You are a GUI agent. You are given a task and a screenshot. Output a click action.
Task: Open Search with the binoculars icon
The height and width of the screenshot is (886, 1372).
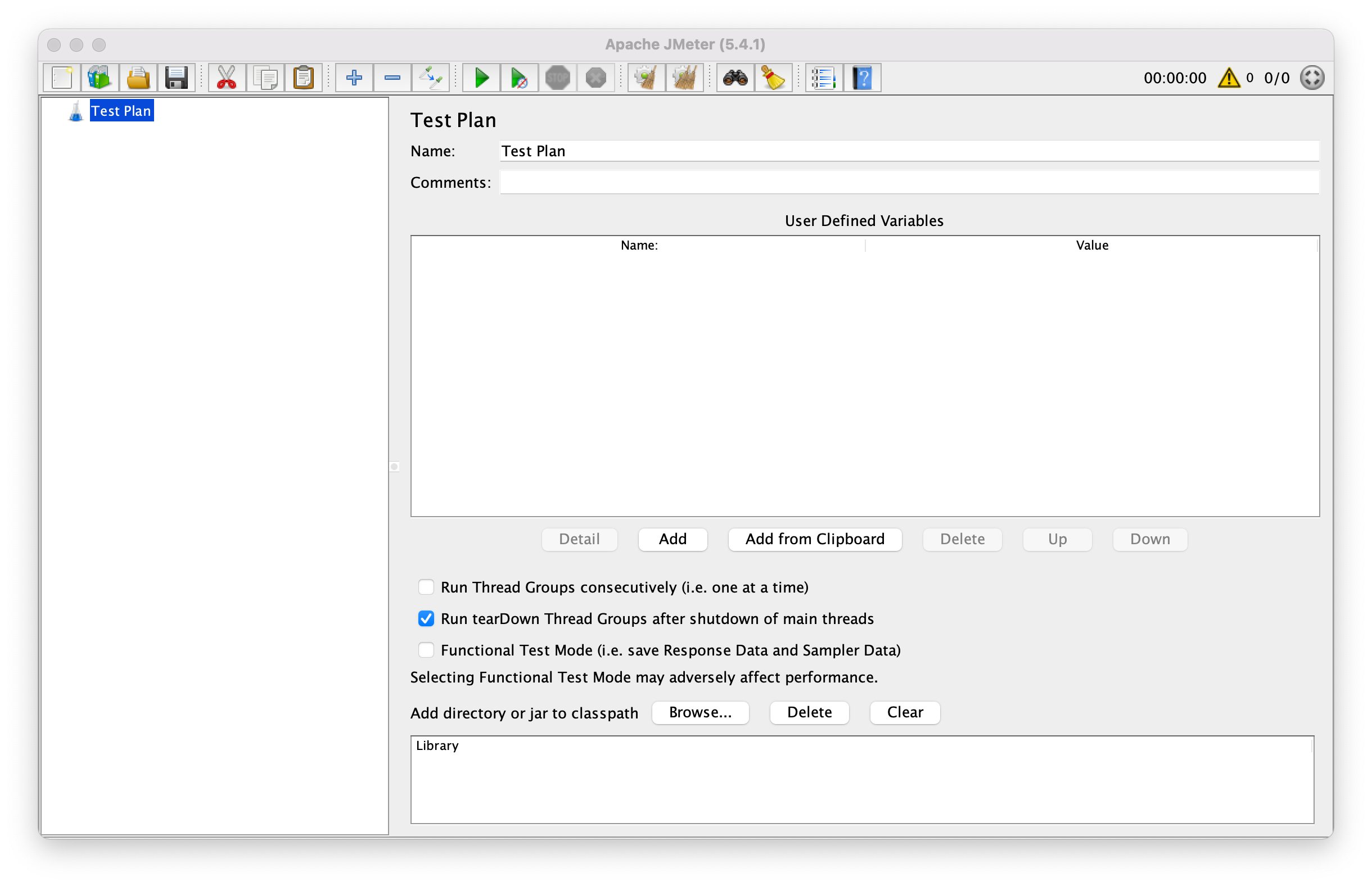pos(735,78)
